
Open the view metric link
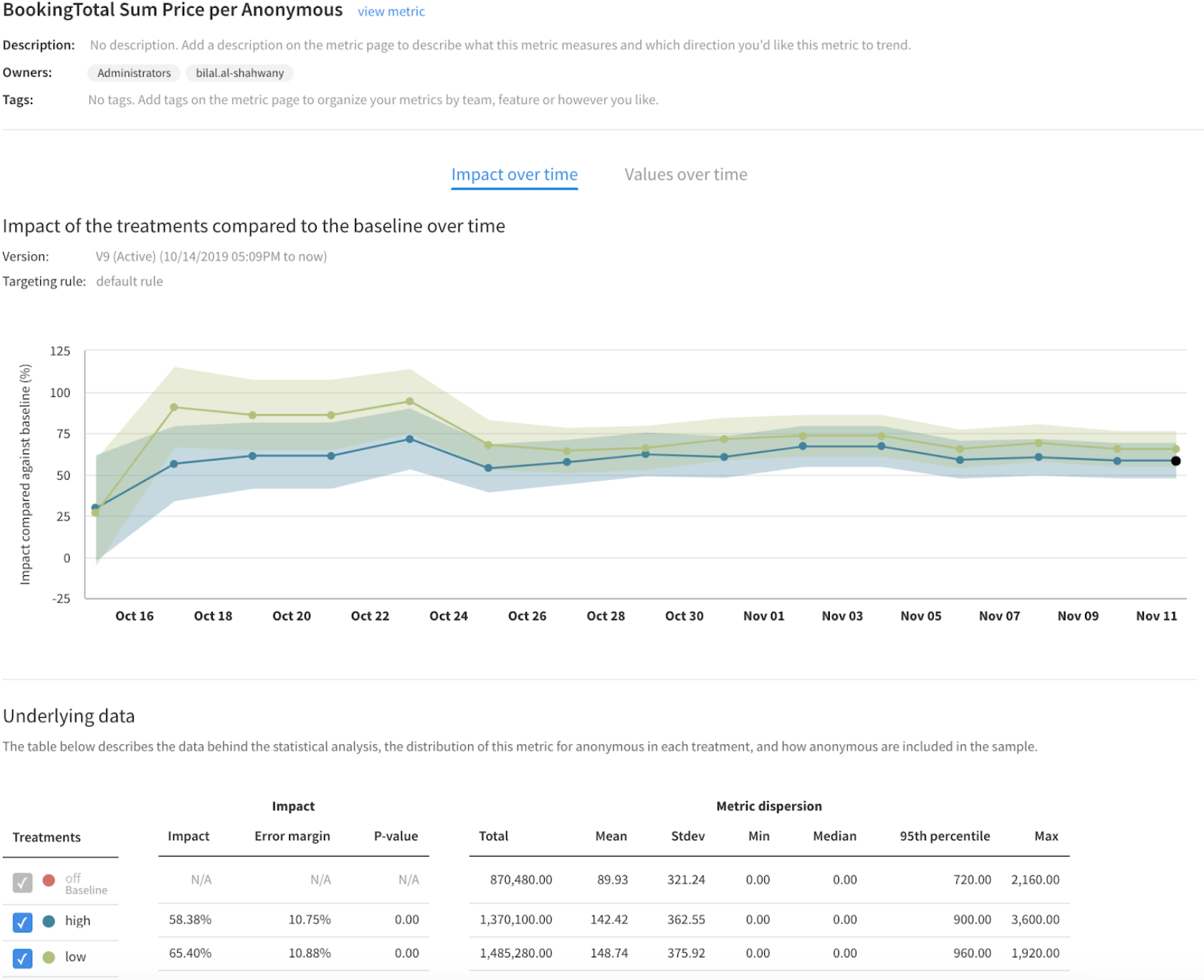pyautogui.click(x=391, y=11)
